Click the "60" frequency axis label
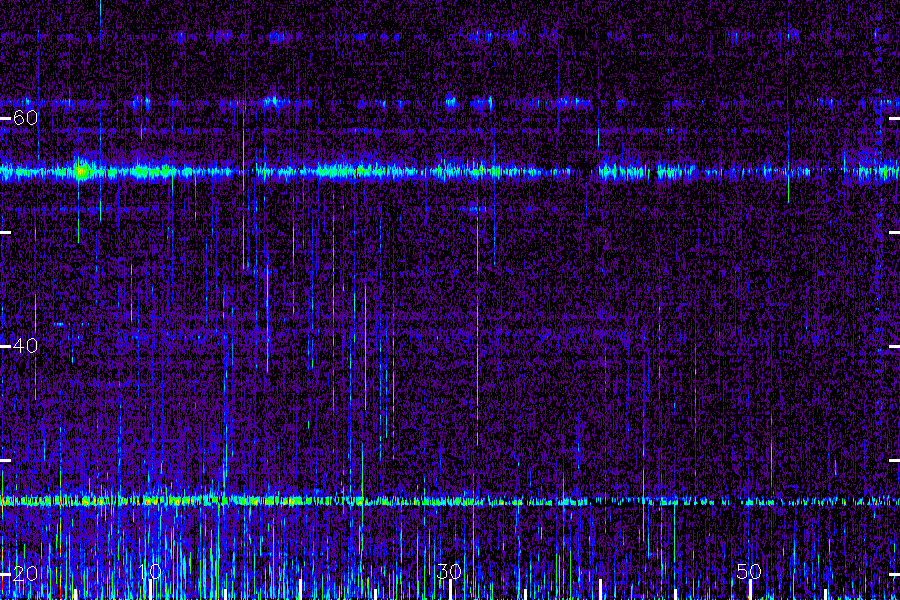The height and width of the screenshot is (600, 900). 25,118
